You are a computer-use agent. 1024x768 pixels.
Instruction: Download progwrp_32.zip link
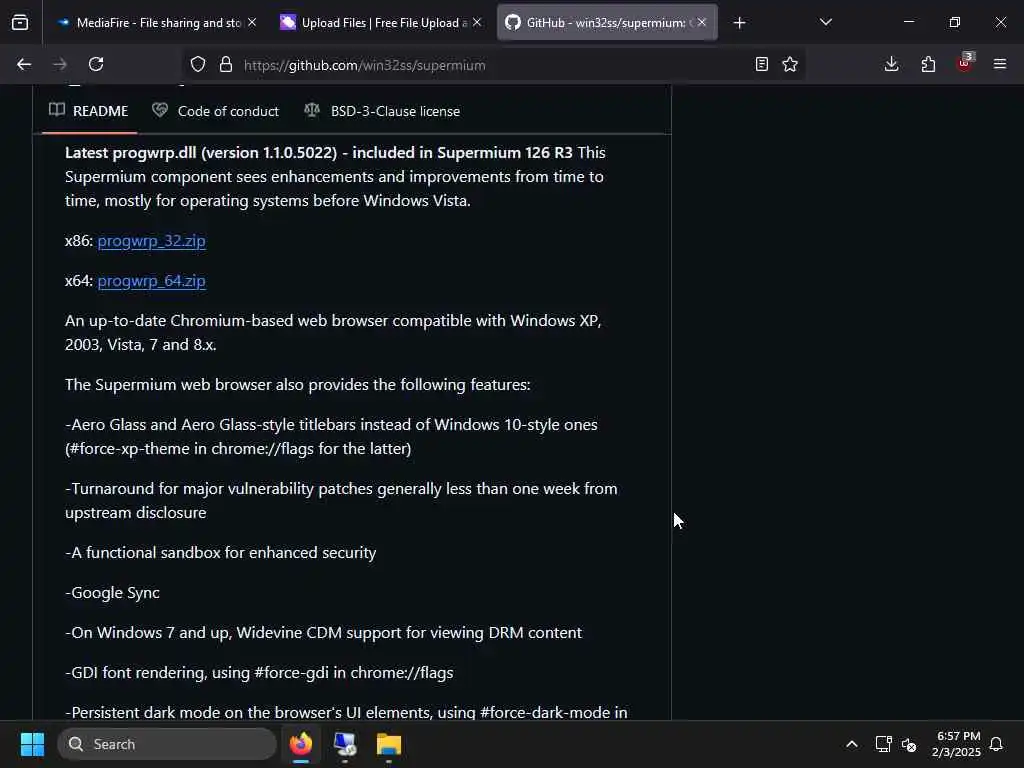(152, 241)
